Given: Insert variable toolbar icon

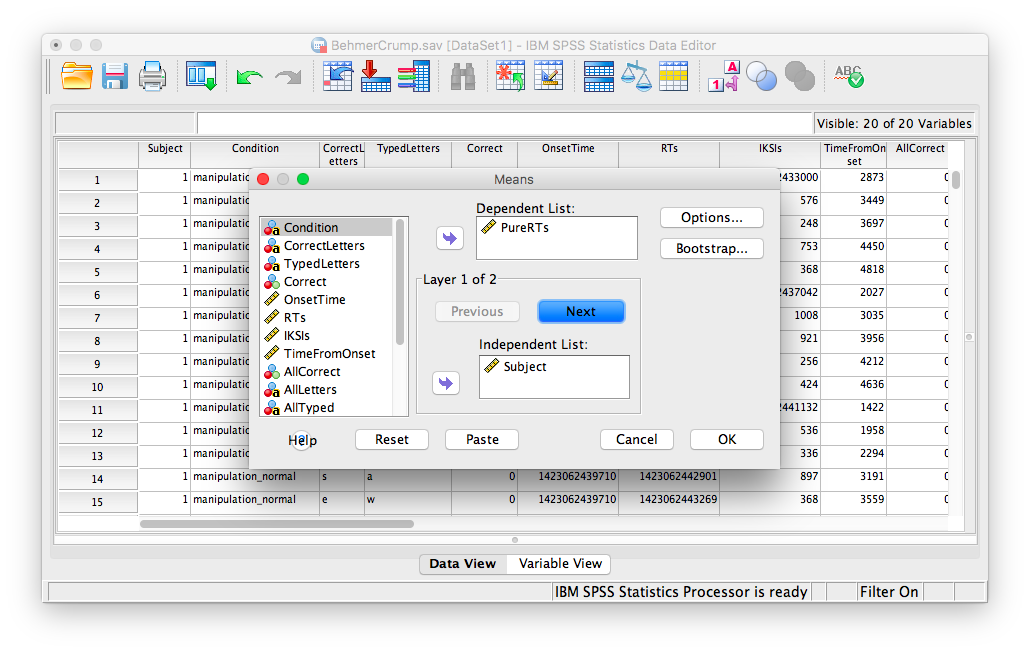Looking at the screenshot, I should click(549, 76).
